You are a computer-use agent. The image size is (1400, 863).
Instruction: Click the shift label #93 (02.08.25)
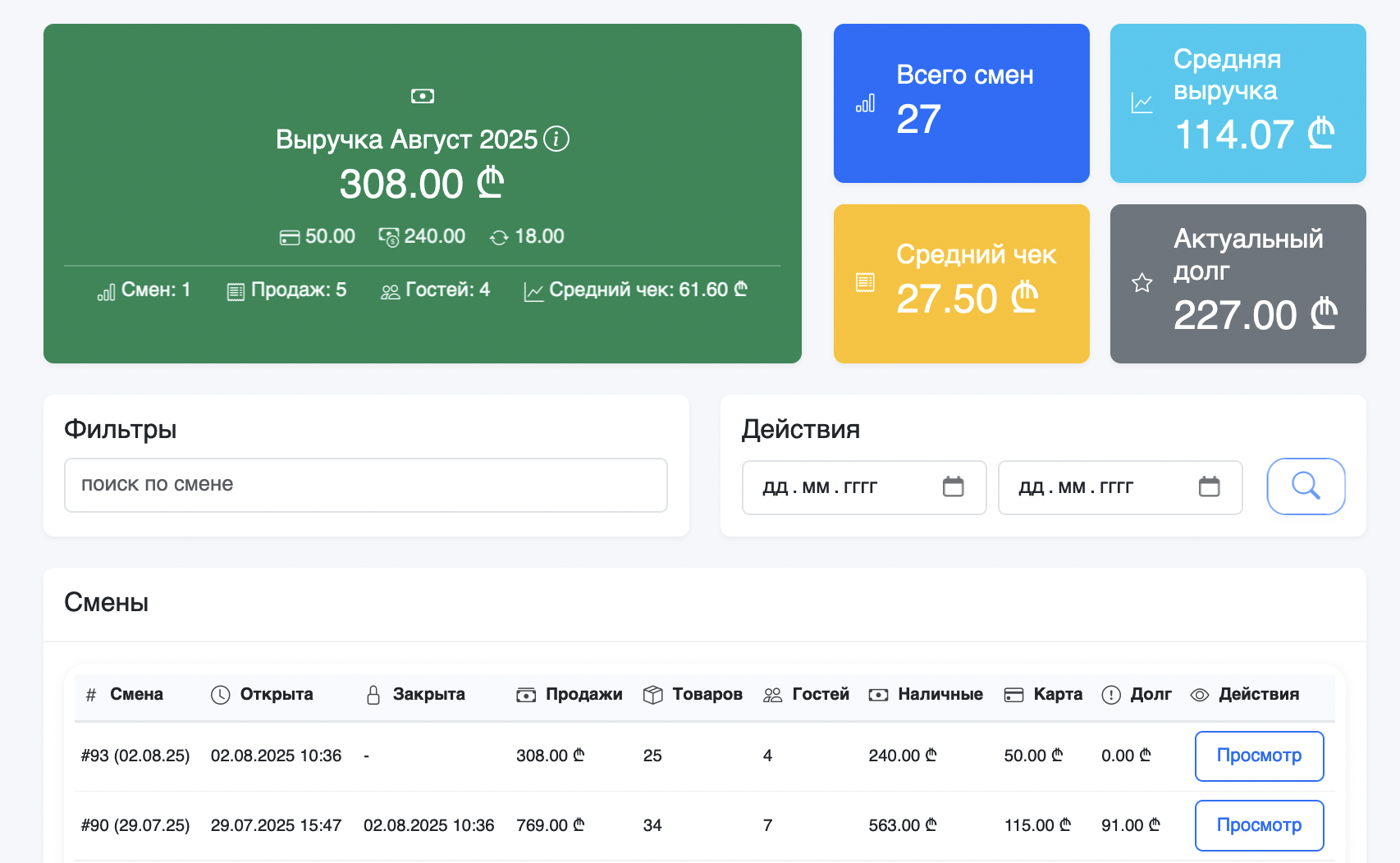[135, 756]
